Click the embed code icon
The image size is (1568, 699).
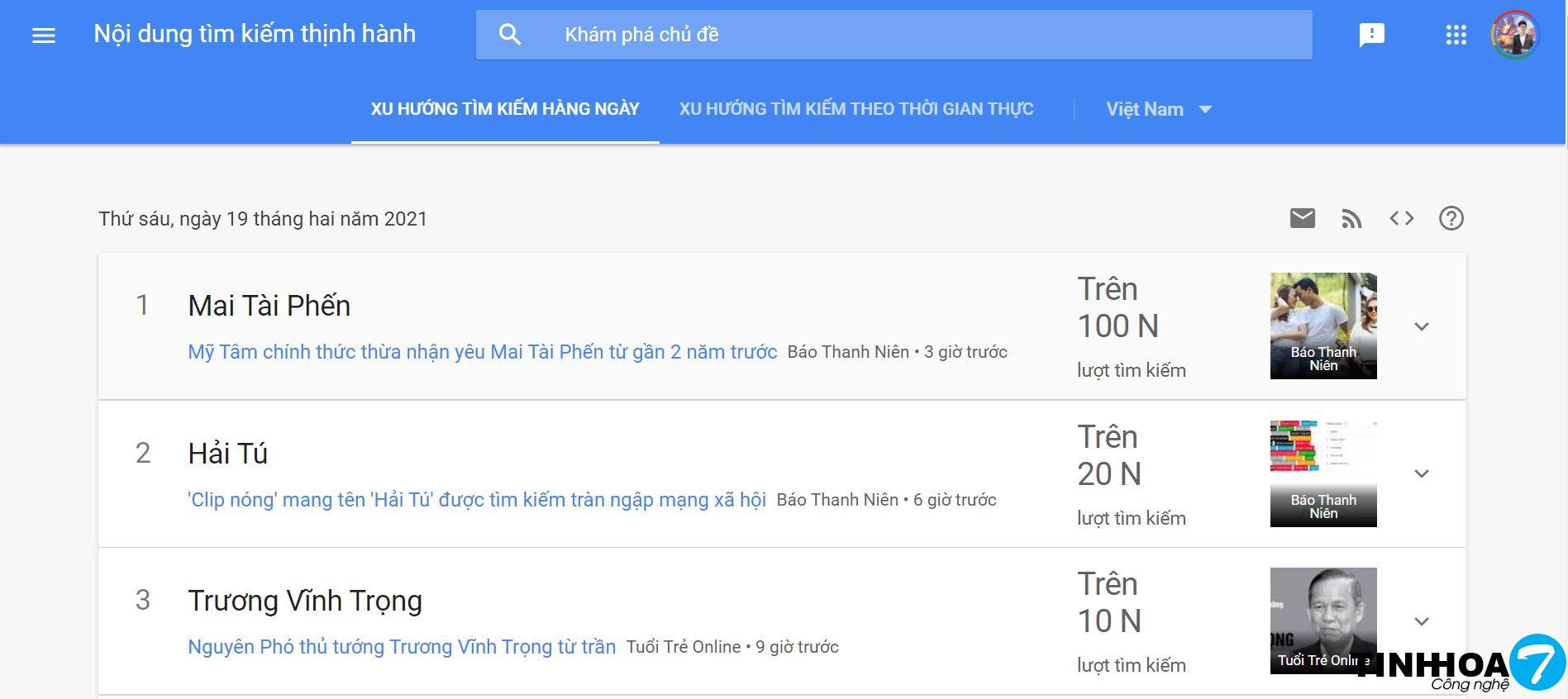(x=1401, y=218)
